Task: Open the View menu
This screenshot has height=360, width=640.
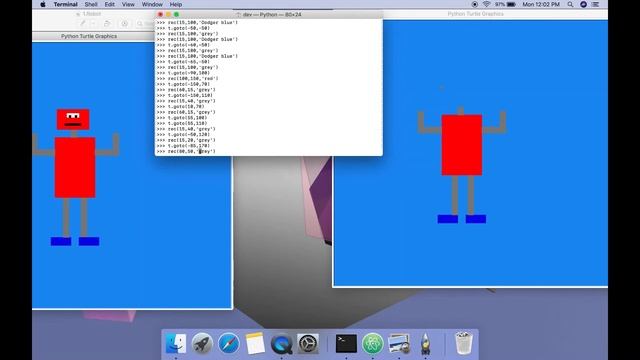Action: click(x=128, y=4)
